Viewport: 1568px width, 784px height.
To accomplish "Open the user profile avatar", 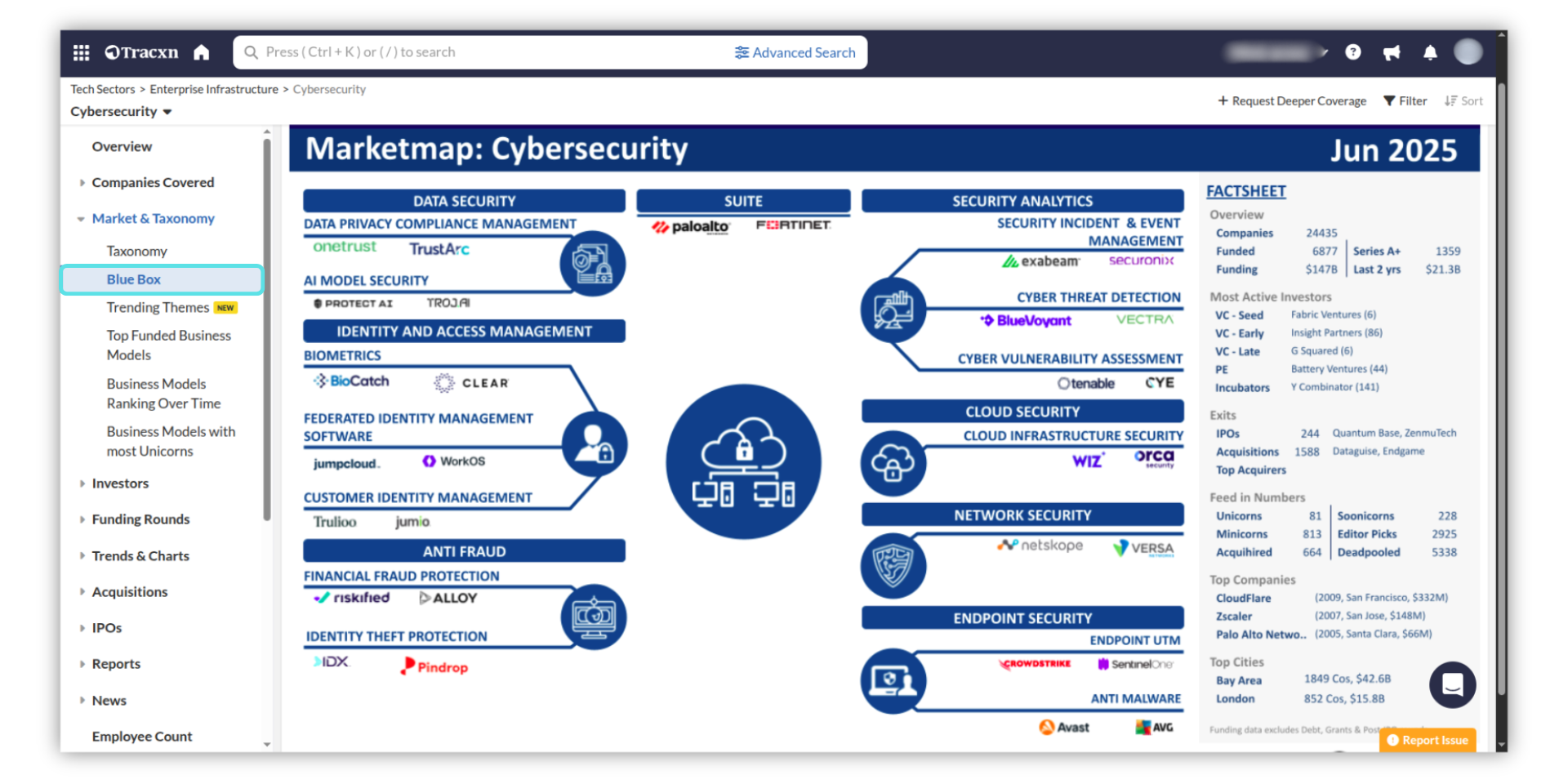I will point(1468,52).
